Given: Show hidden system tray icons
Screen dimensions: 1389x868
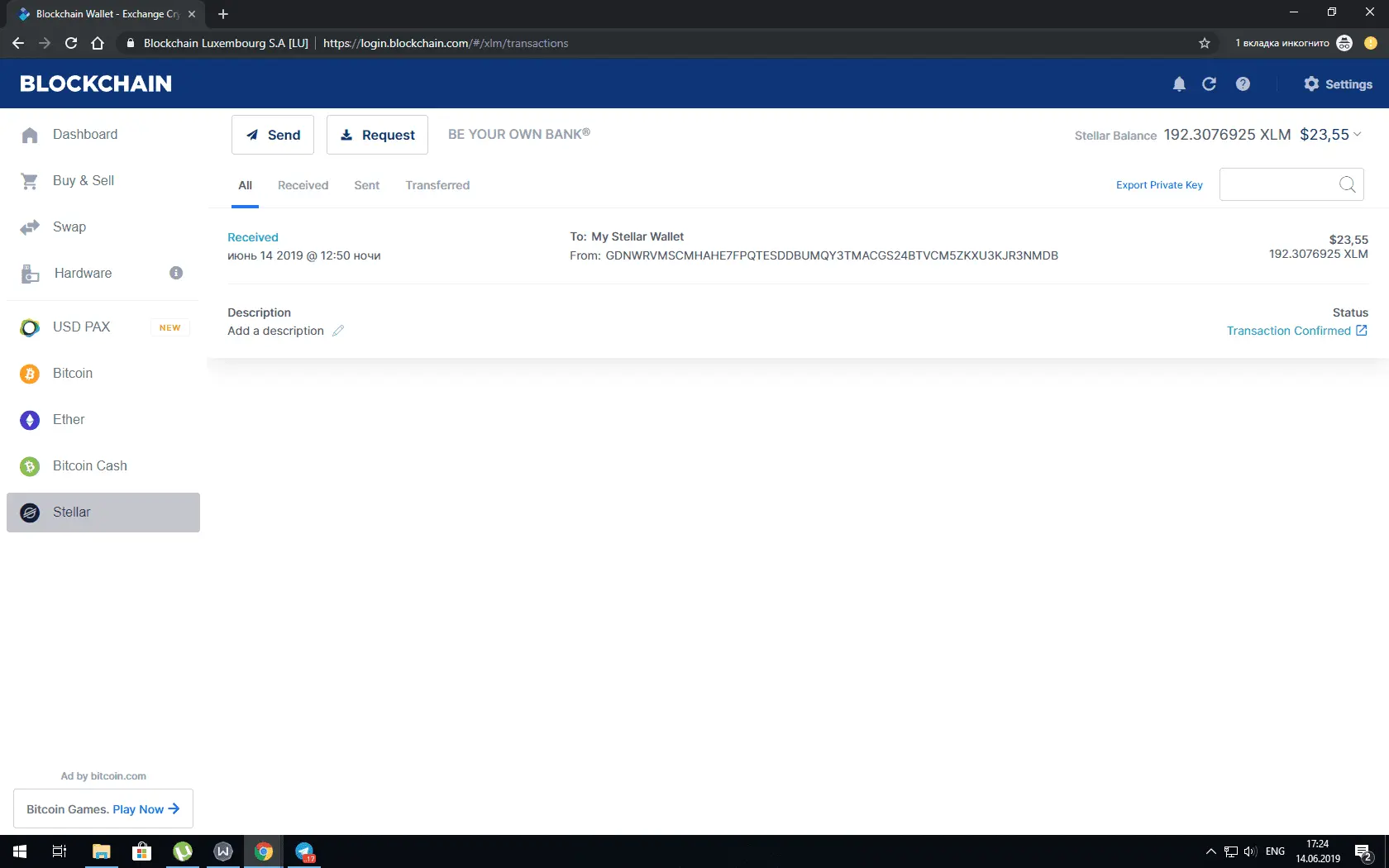Looking at the screenshot, I should 1210,851.
